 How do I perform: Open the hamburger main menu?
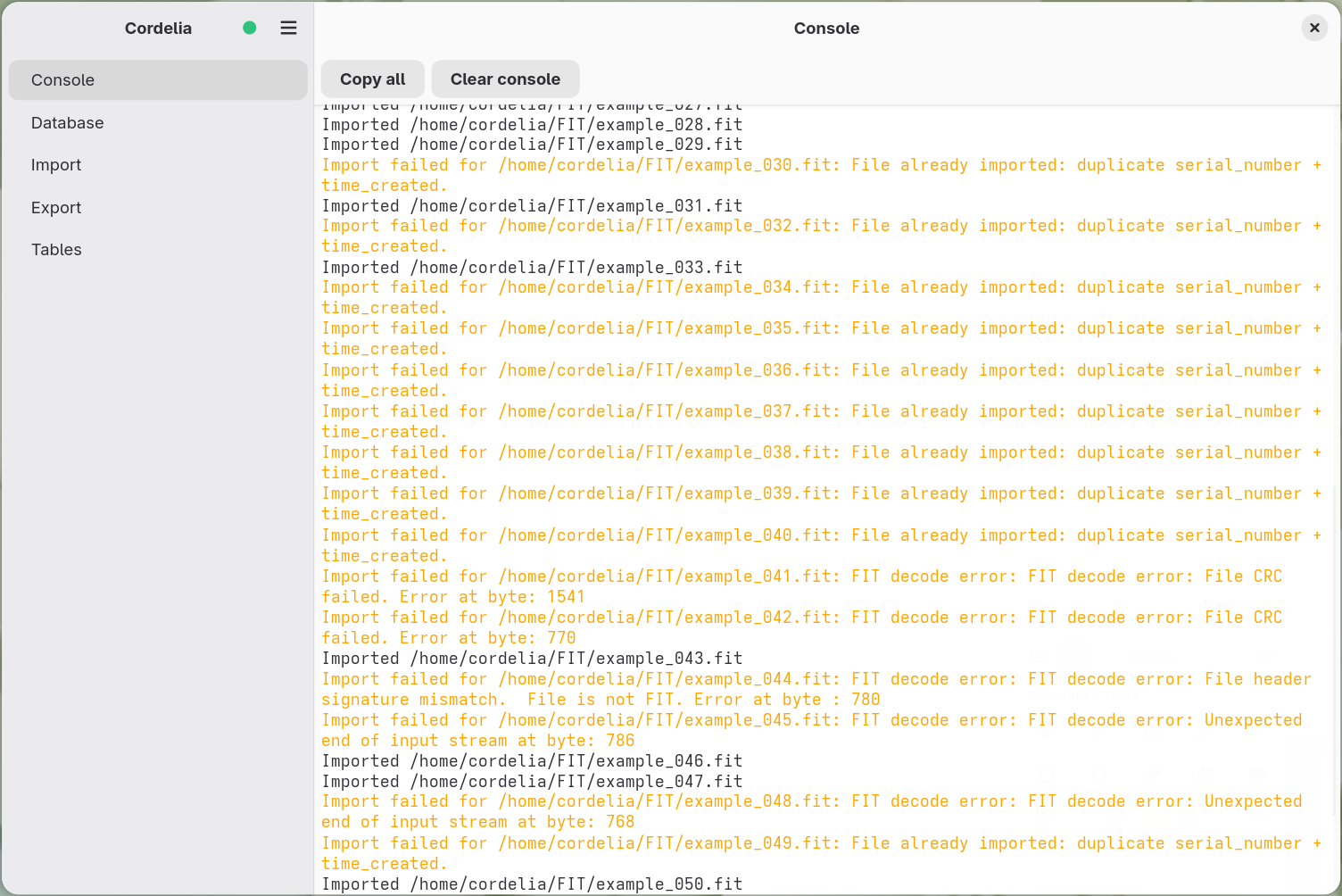point(288,28)
